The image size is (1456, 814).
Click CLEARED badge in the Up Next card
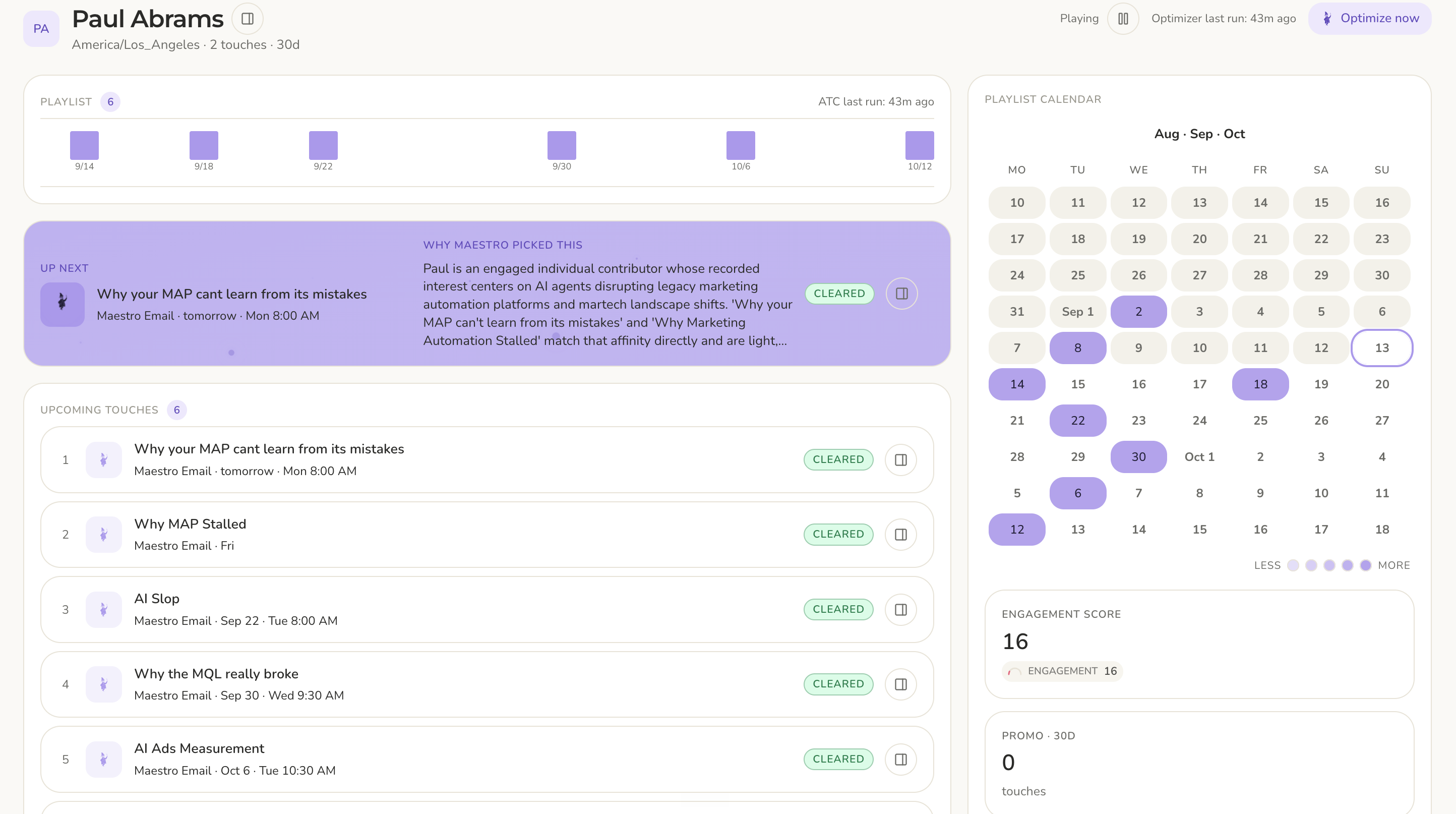pos(839,294)
